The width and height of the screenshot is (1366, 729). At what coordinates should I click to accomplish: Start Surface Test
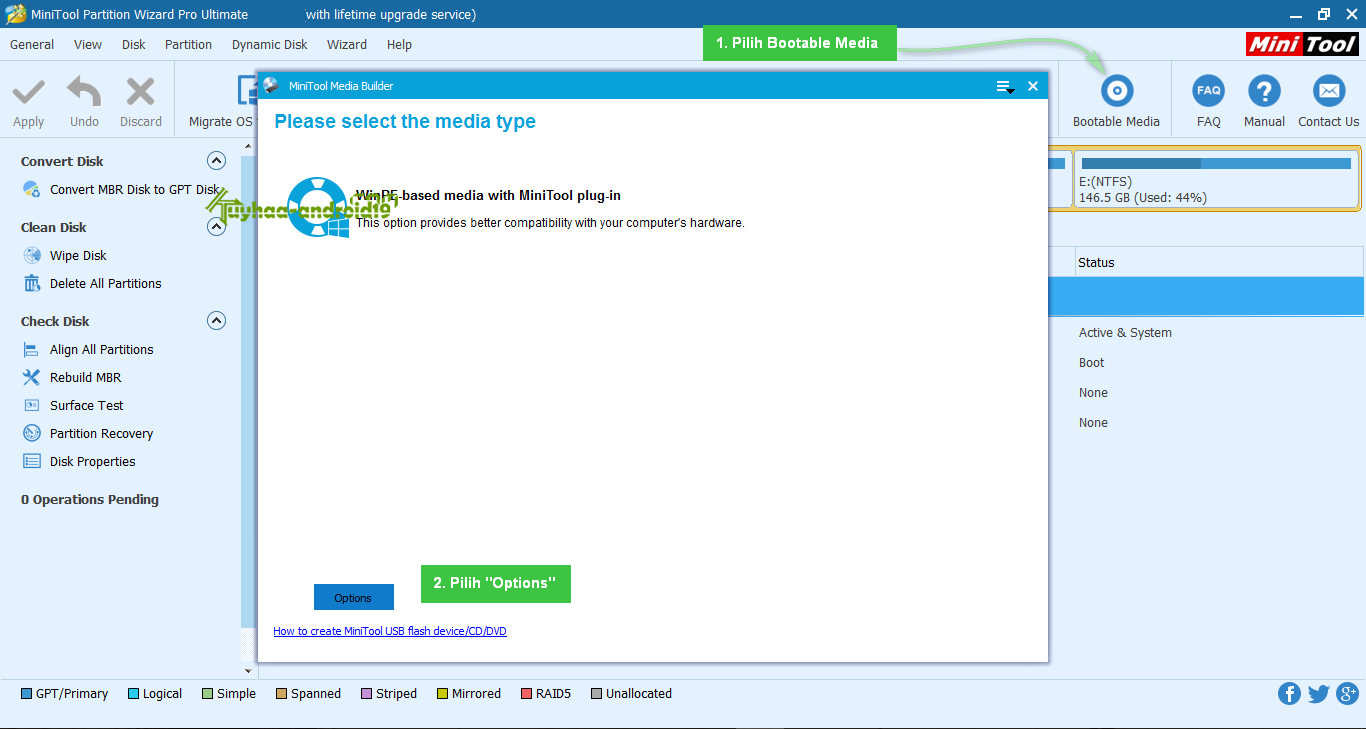pyautogui.click(x=73, y=405)
